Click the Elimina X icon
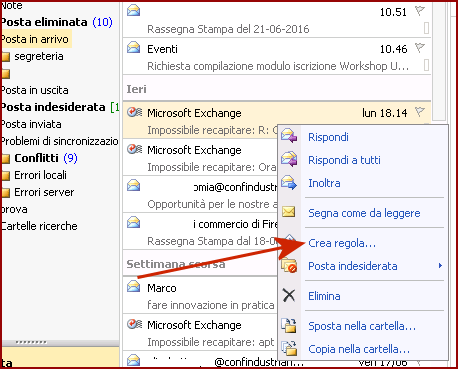Image resolution: width=458 pixels, height=369 pixels. coord(289,295)
